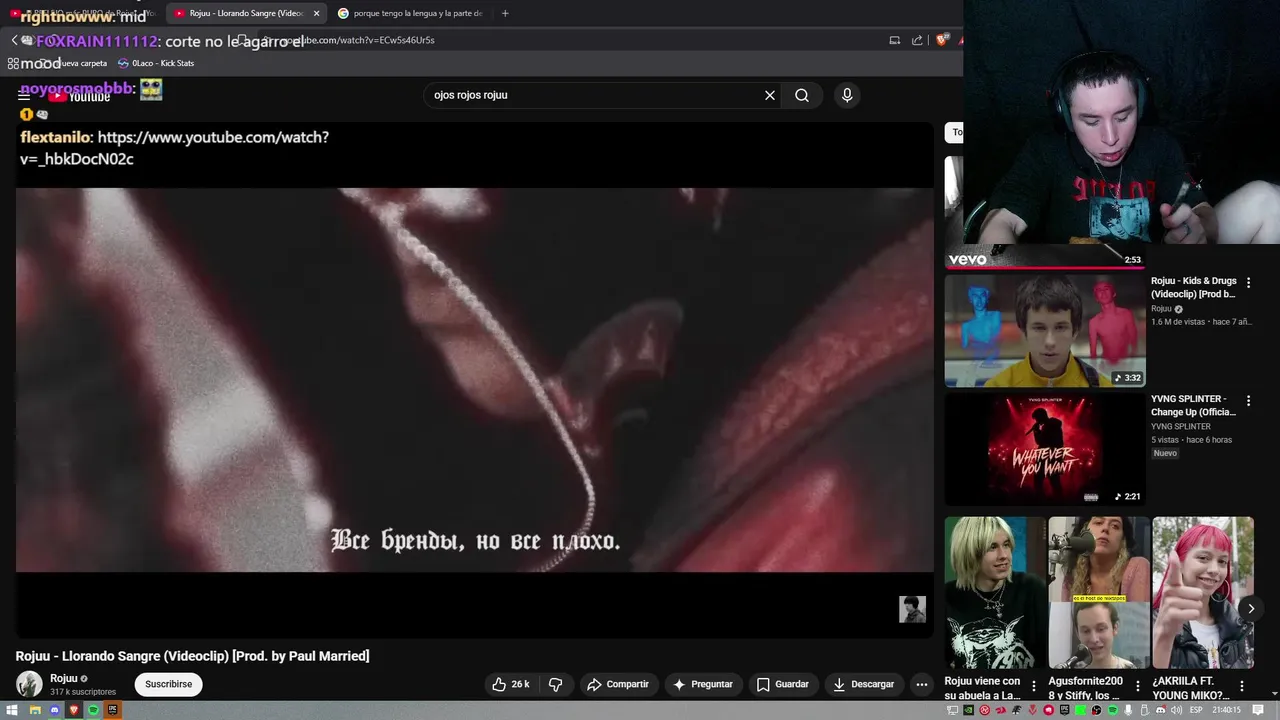Open the Windows Start menu
Image resolution: width=1280 pixels, height=720 pixels.
(12, 710)
